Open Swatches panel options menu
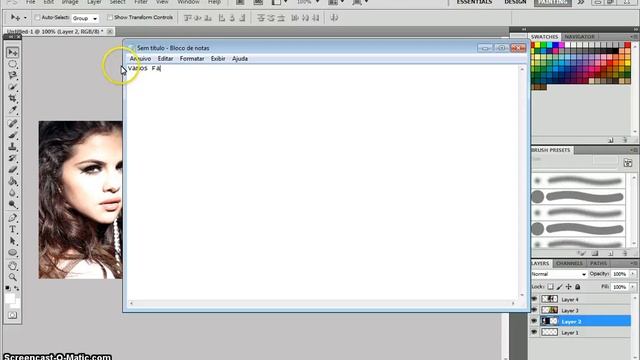This screenshot has width=640, height=360. point(633,37)
